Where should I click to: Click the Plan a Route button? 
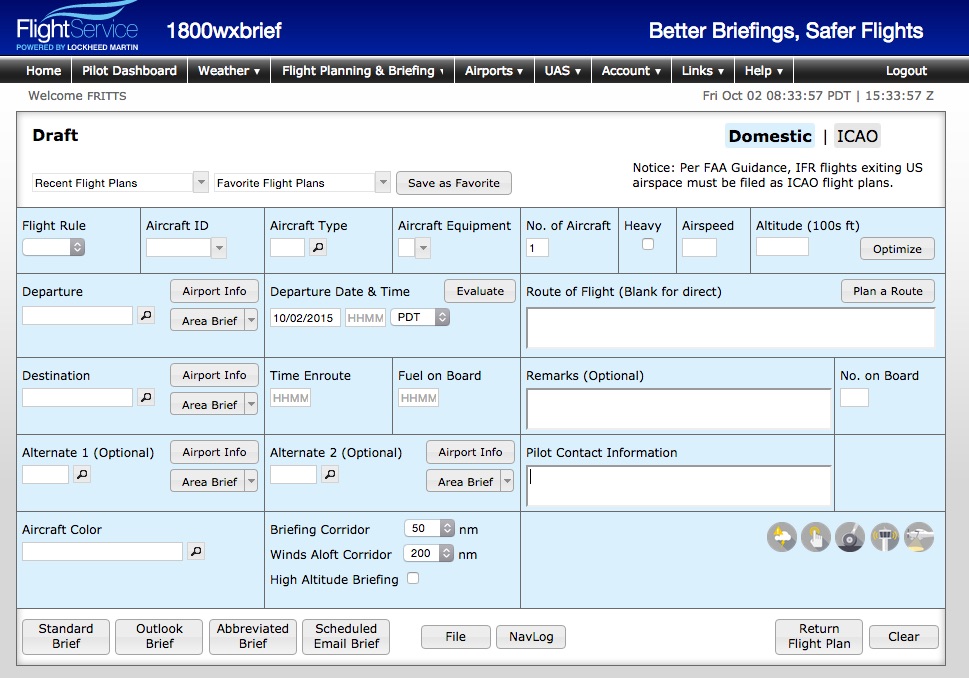(x=887, y=291)
